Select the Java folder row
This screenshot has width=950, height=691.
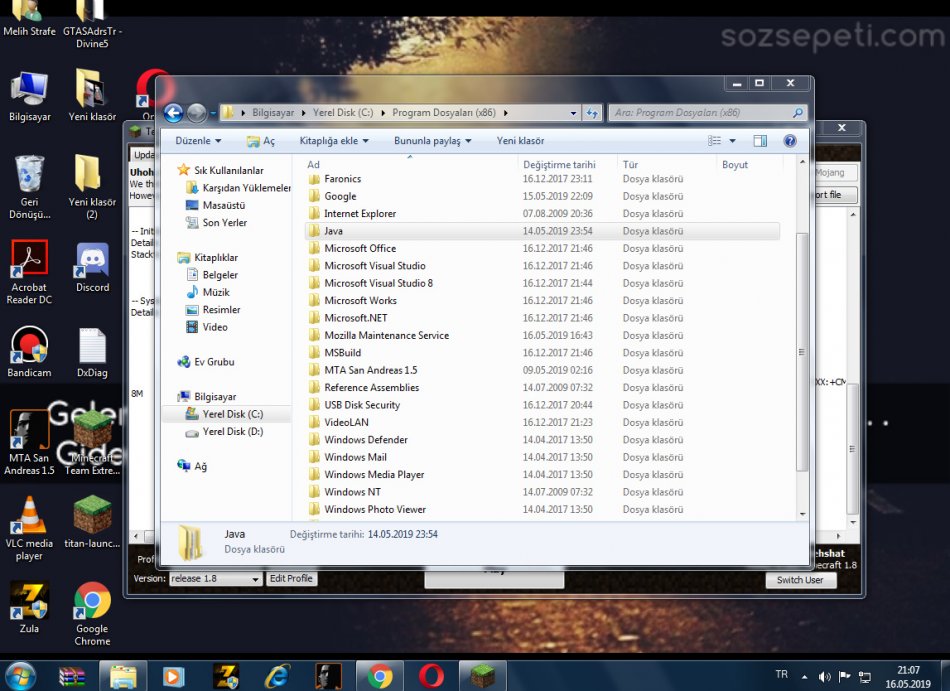pos(542,231)
